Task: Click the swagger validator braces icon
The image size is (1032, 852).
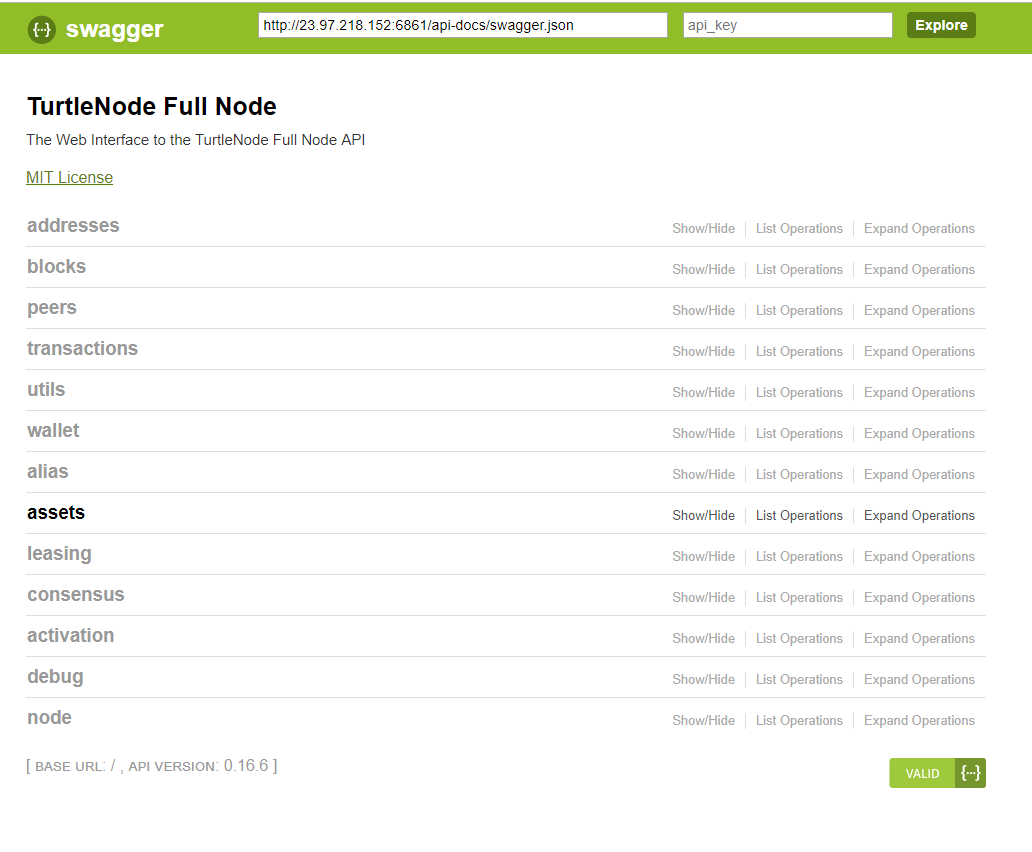Action: point(970,772)
